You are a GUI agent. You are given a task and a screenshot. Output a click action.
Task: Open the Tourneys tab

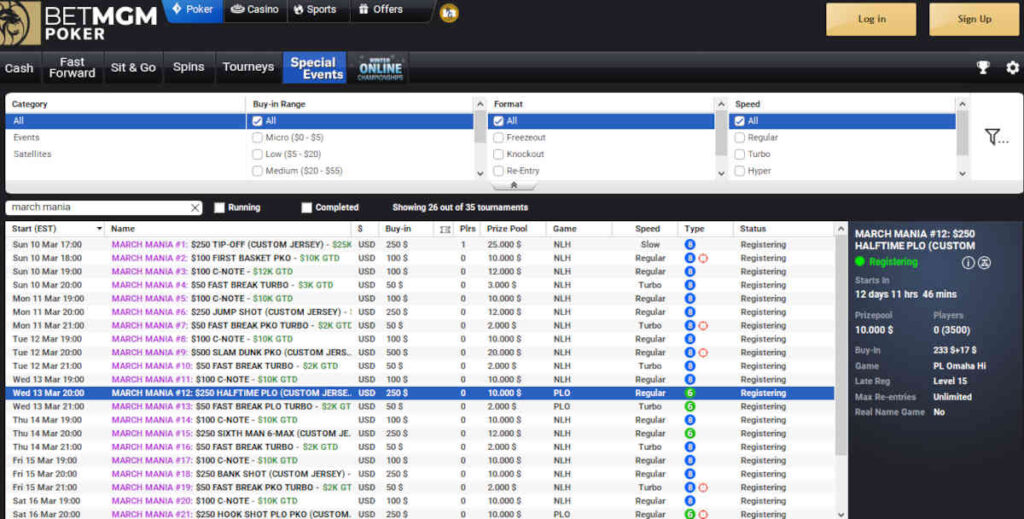248,68
